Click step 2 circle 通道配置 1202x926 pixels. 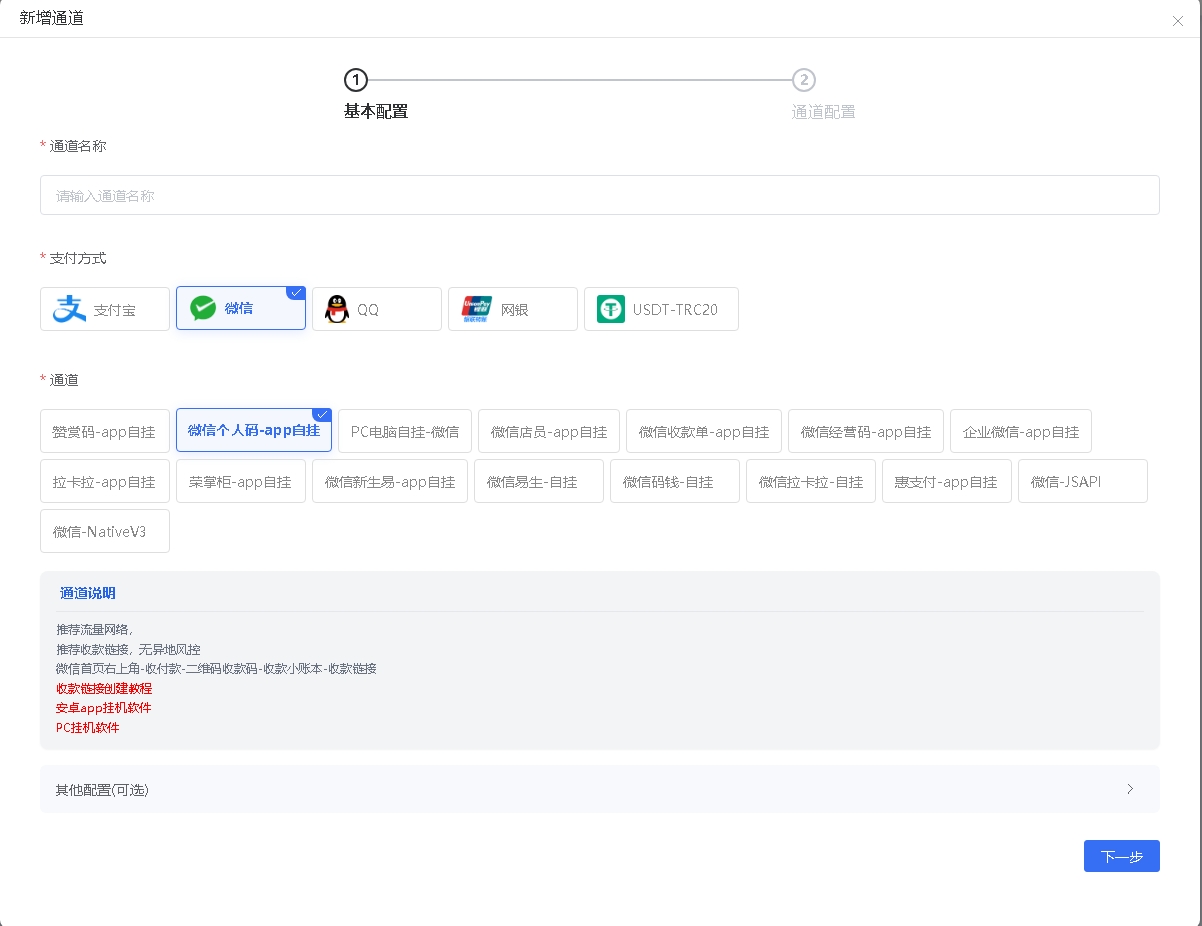pyautogui.click(x=804, y=80)
